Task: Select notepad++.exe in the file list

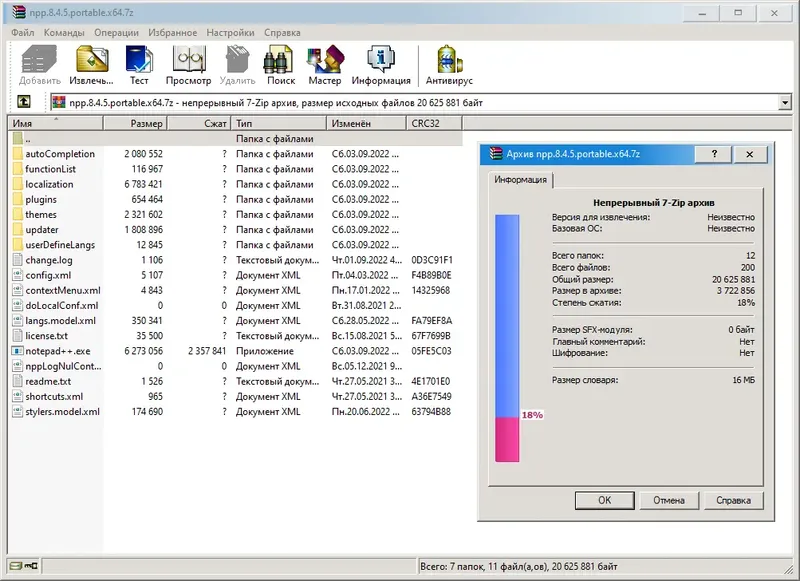Action: pyautogui.click(x=58, y=351)
